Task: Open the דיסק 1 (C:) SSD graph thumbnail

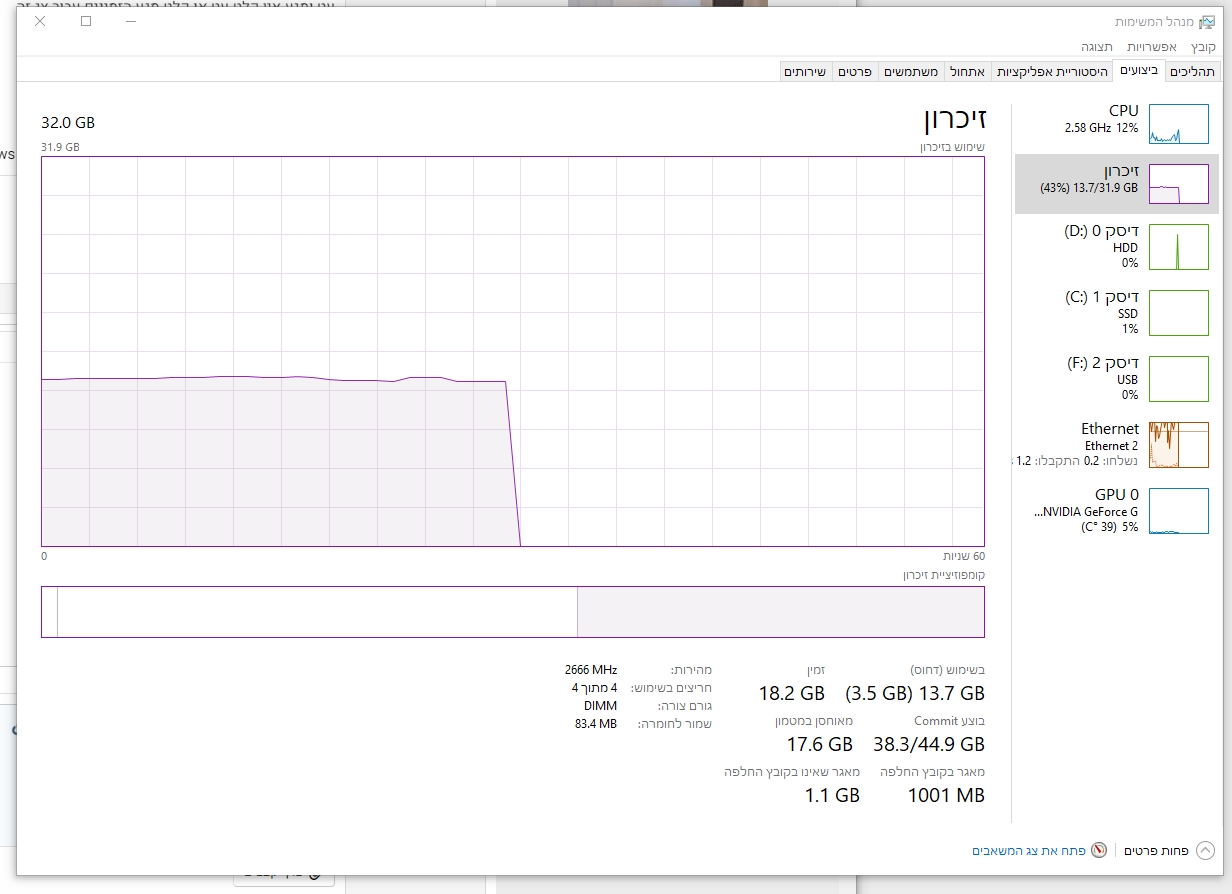Action: click(x=1179, y=313)
